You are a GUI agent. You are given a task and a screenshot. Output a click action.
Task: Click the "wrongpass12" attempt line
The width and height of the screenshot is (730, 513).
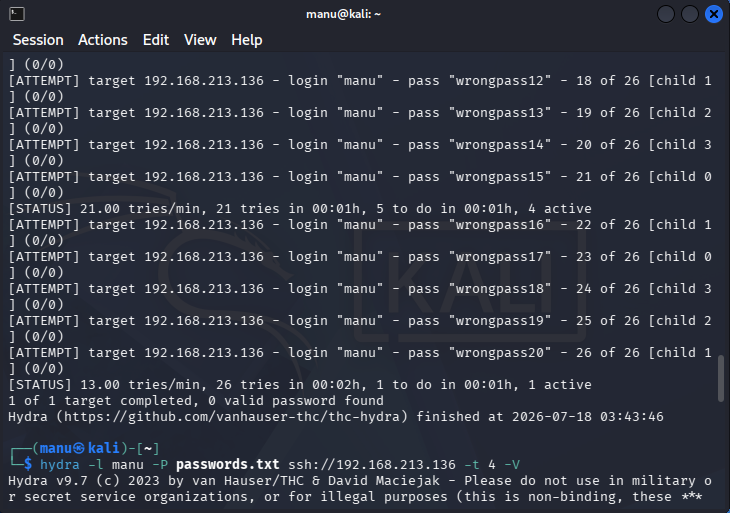point(360,81)
